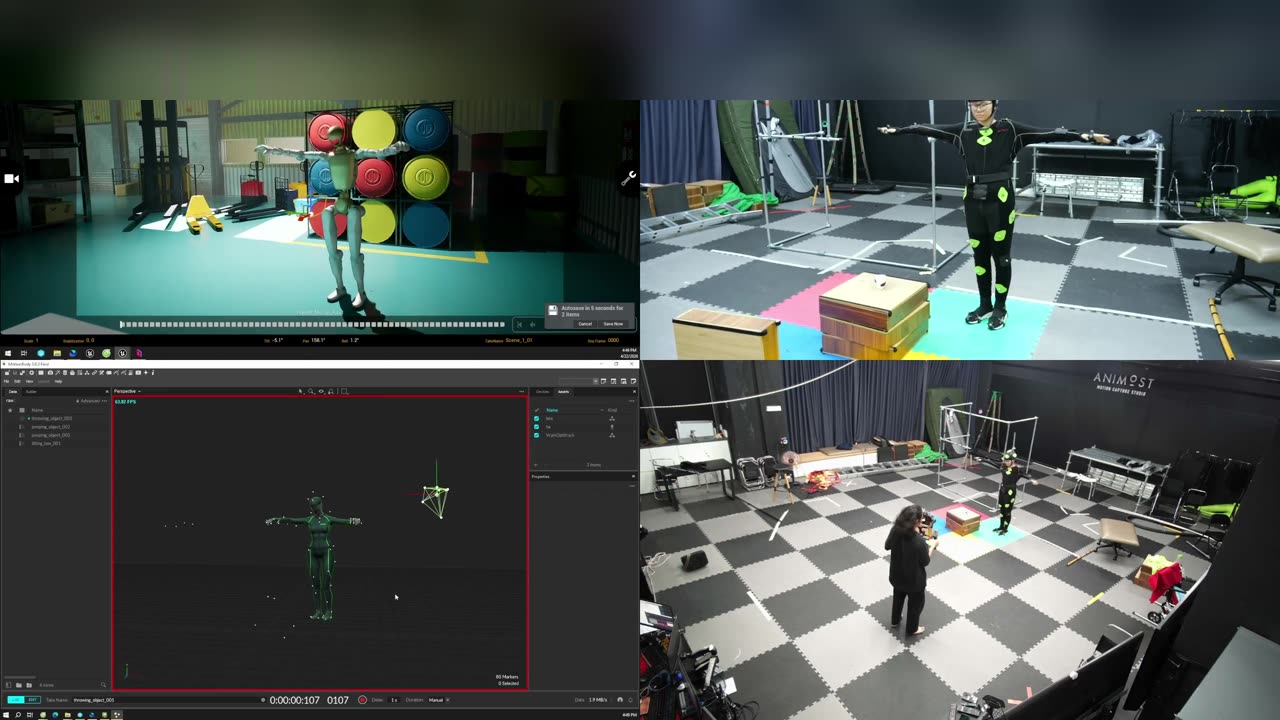Open the Edit menu in Motive

[17, 381]
